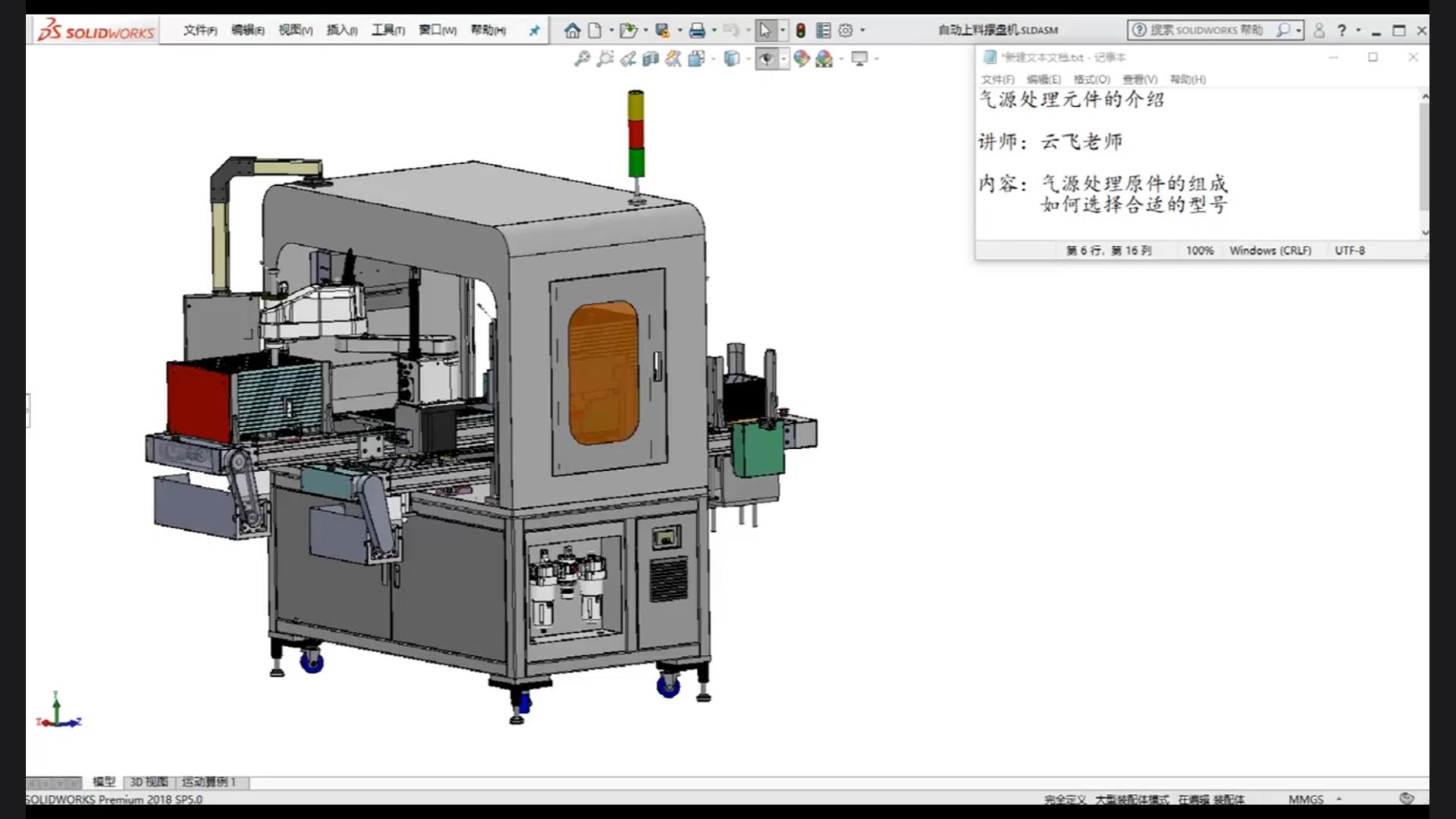Open File Properties list icon
The height and width of the screenshot is (819, 1456).
pos(824,30)
